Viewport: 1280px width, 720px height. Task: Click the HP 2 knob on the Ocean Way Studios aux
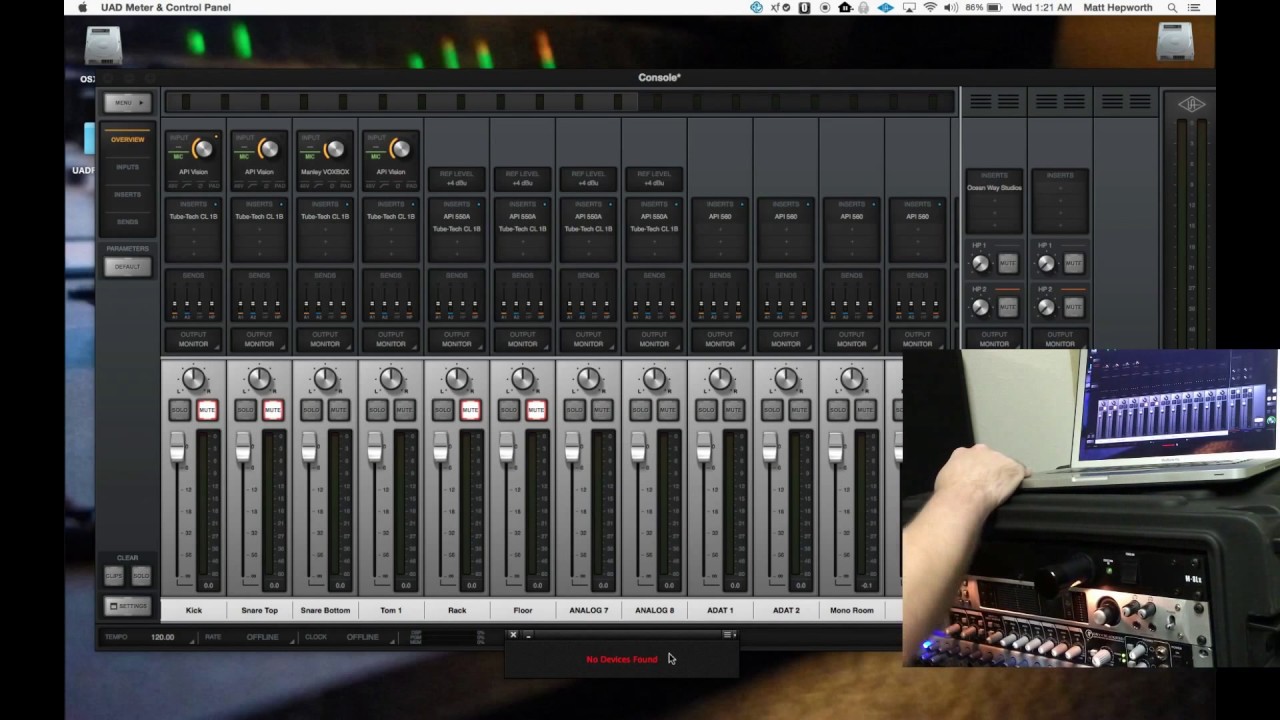[x=980, y=308]
